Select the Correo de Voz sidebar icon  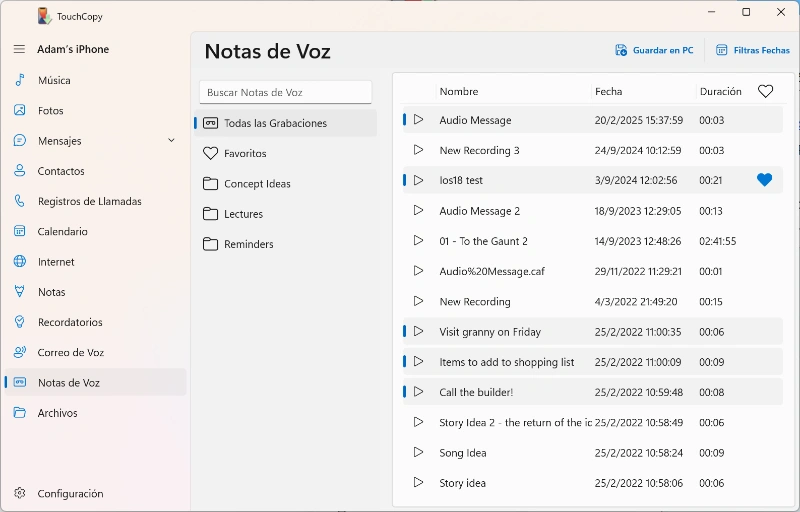19,352
